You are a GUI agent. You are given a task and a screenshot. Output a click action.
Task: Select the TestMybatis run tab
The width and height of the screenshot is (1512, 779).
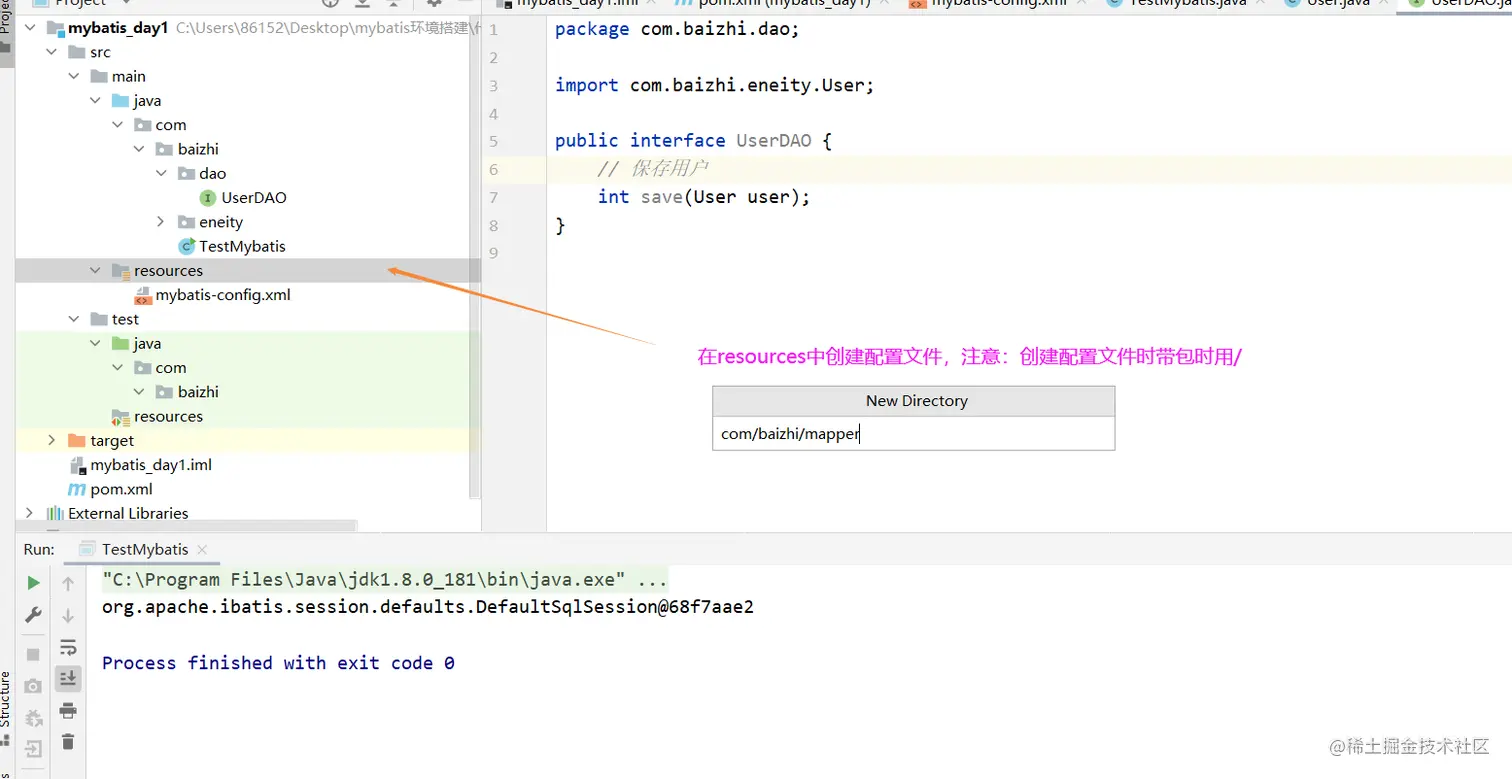pos(144,549)
